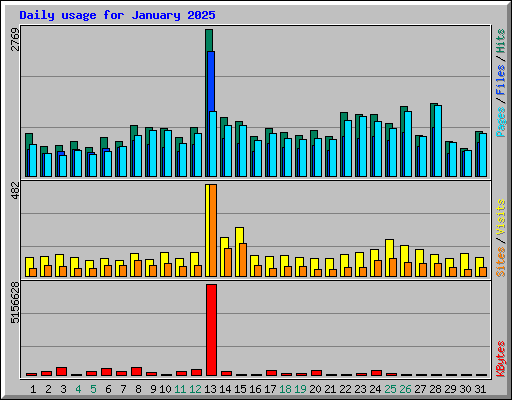Click the 'Pages' legend label
This screenshot has height=400, width=512.
coord(501,122)
